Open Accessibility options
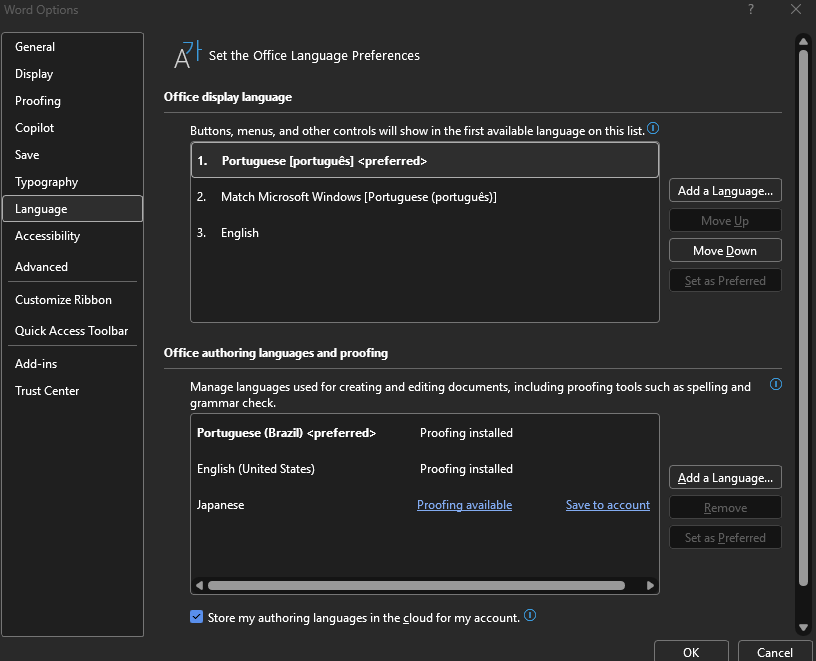Screen dimensions: 816x661 73,236
